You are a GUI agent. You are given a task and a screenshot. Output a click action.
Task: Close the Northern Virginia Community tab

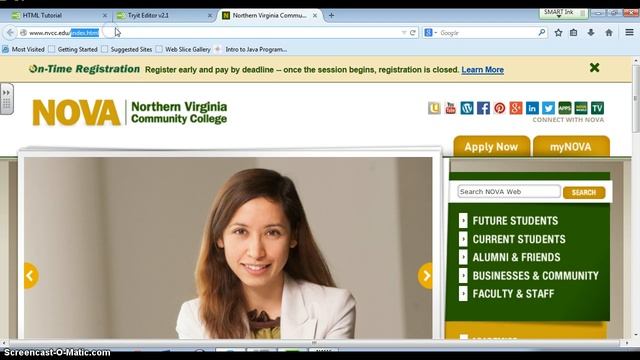click(315, 16)
